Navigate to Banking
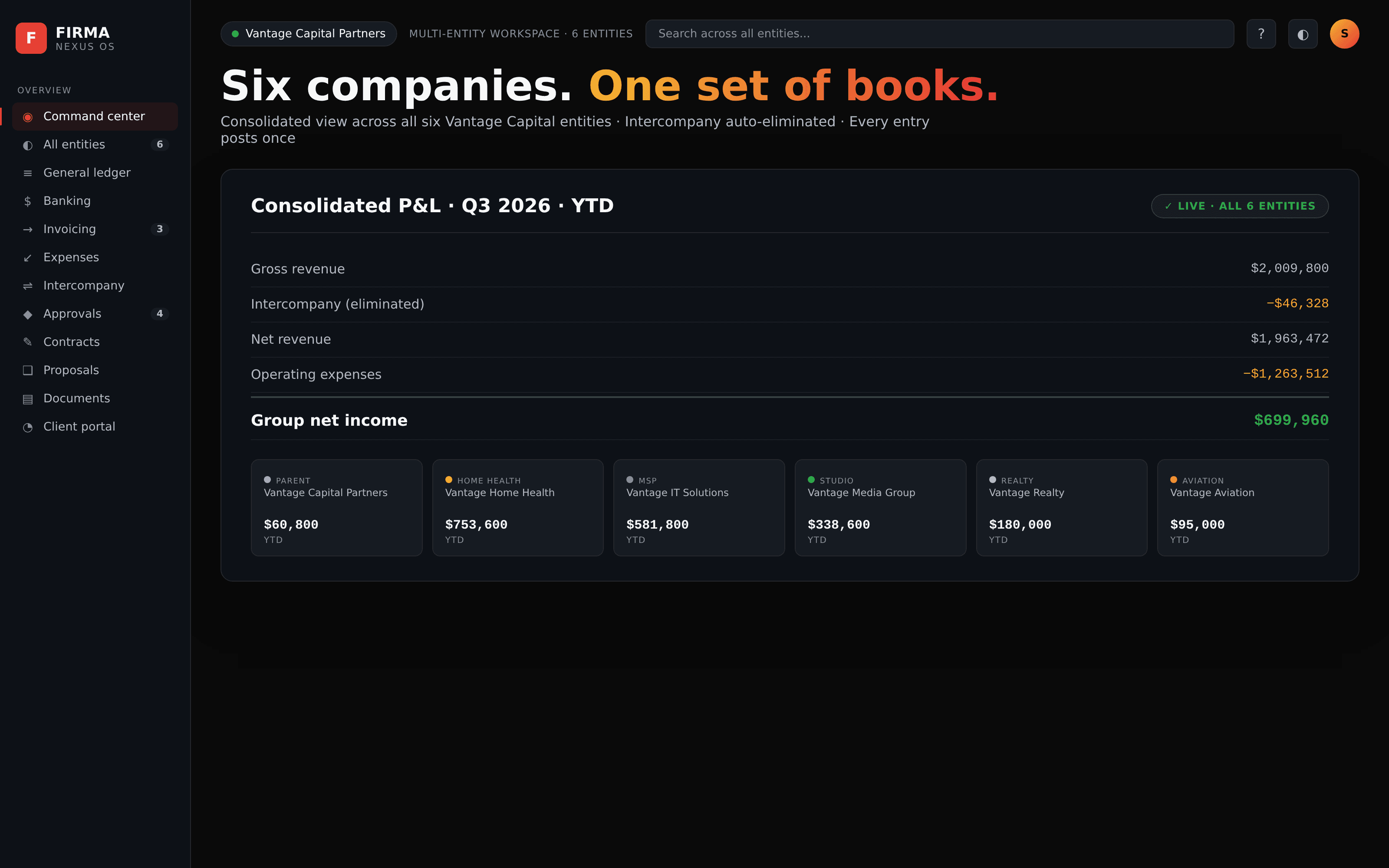This screenshot has width=1389, height=868. point(95,201)
